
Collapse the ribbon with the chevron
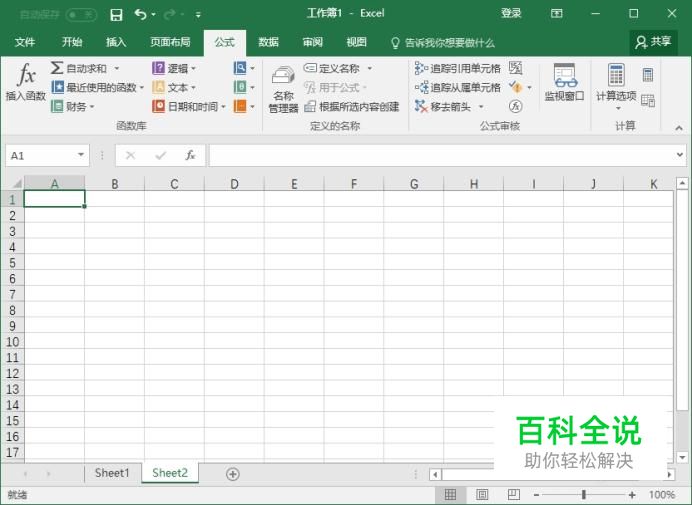point(679,128)
